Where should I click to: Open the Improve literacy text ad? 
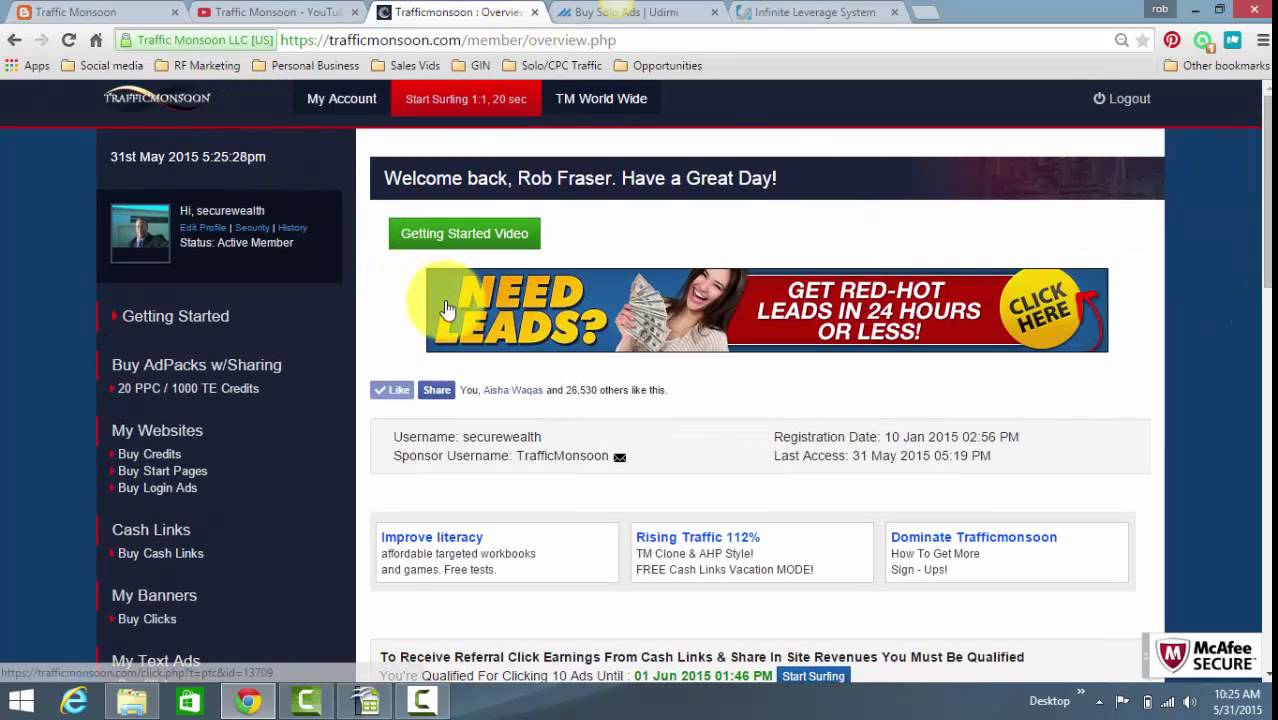[x=432, y=537]
